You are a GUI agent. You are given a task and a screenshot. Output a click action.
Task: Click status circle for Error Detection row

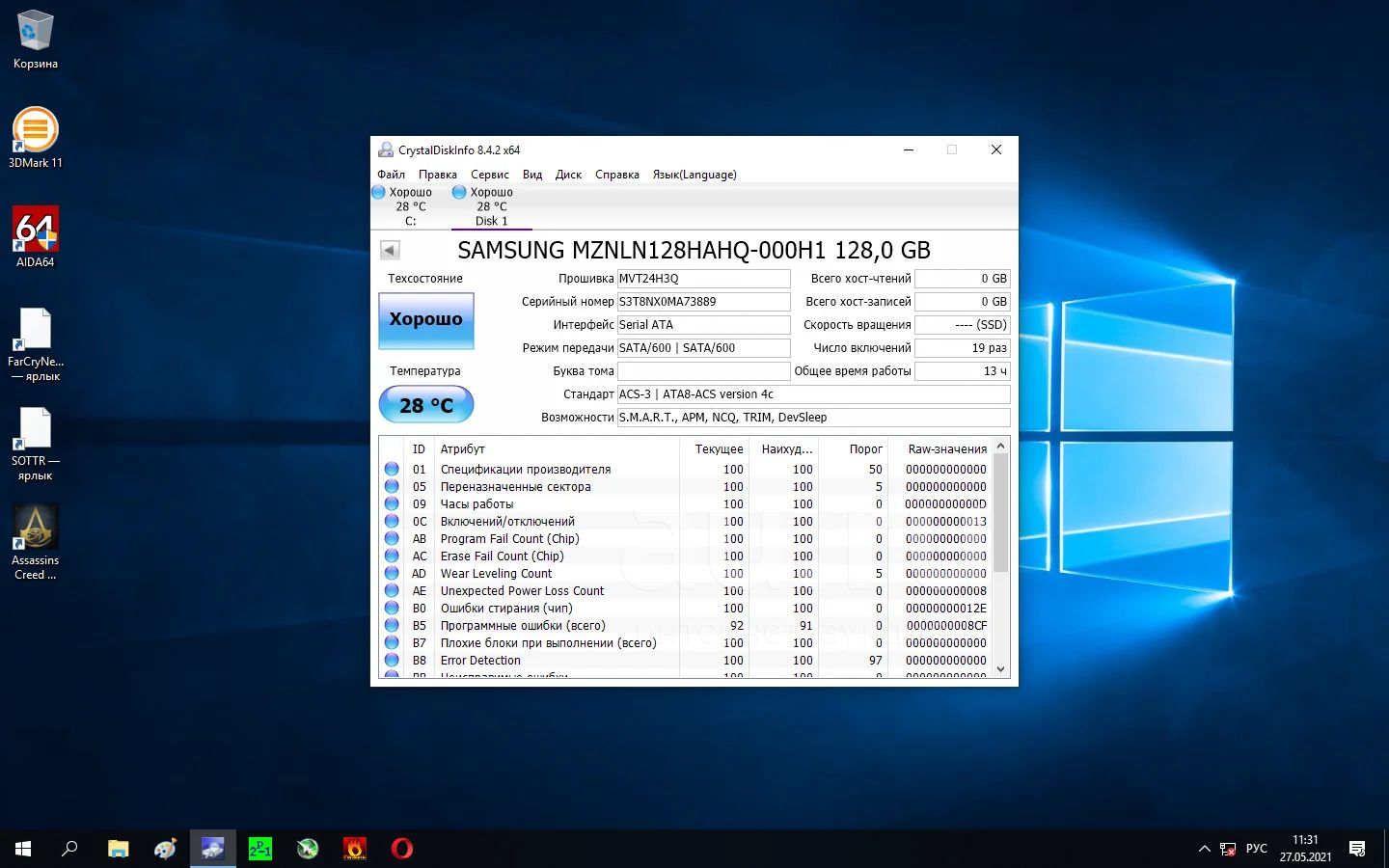click(392, 660)
